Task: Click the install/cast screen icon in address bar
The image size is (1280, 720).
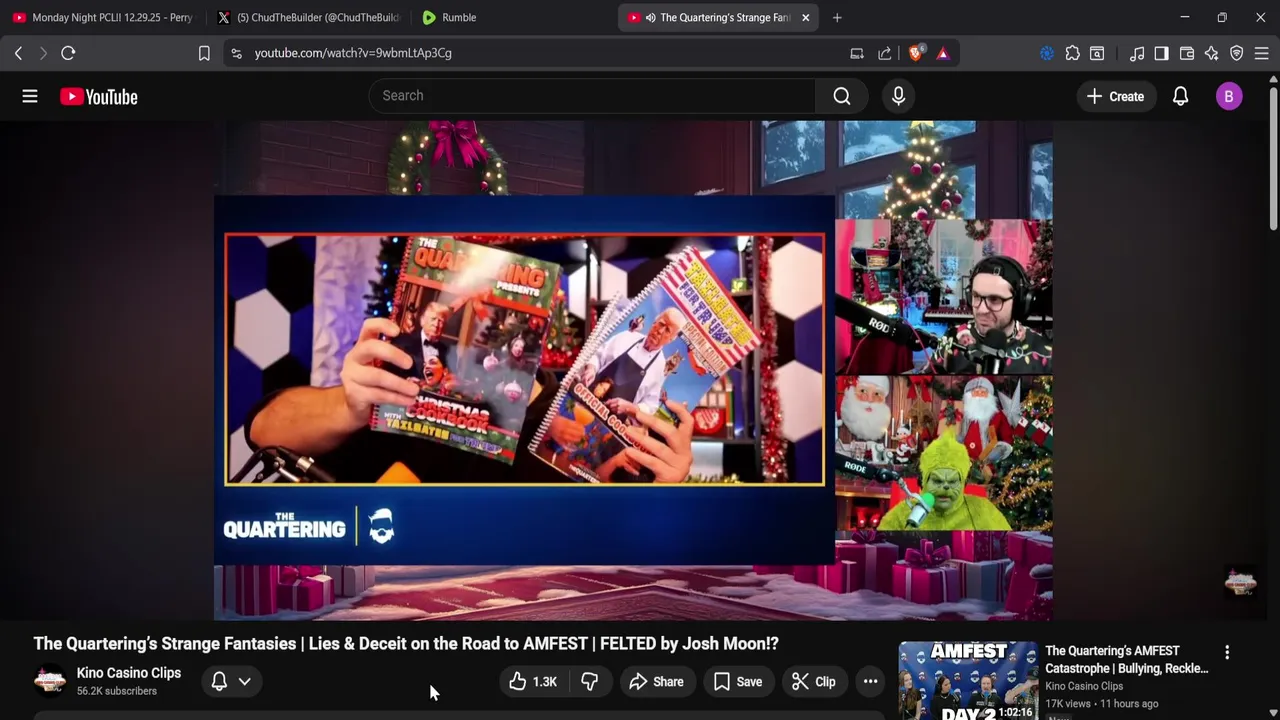Action: (857, 53)
